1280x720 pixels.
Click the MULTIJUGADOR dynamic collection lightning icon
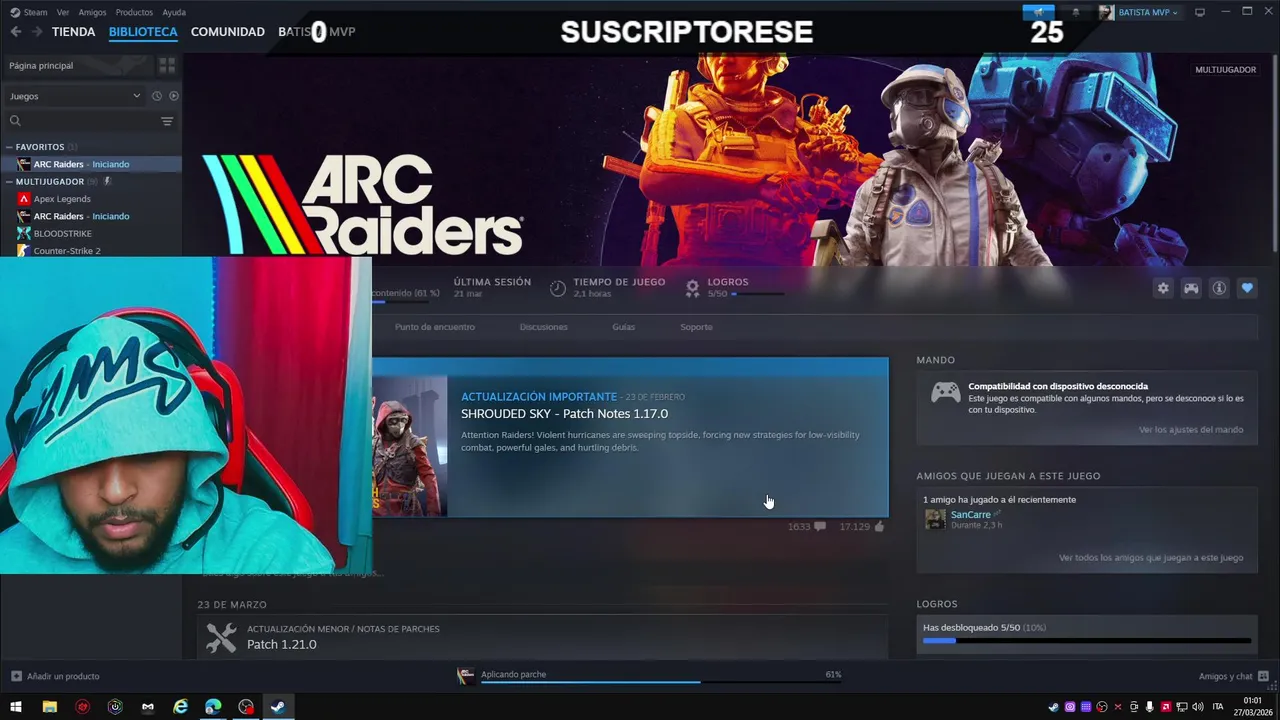[x=107, y=181]
